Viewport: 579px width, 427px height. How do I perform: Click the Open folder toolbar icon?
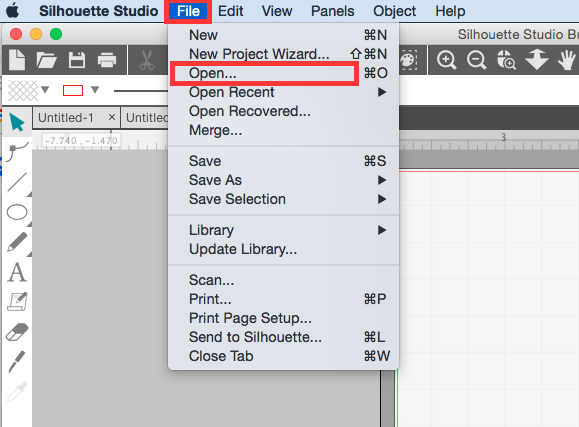(x=46, y=60)
